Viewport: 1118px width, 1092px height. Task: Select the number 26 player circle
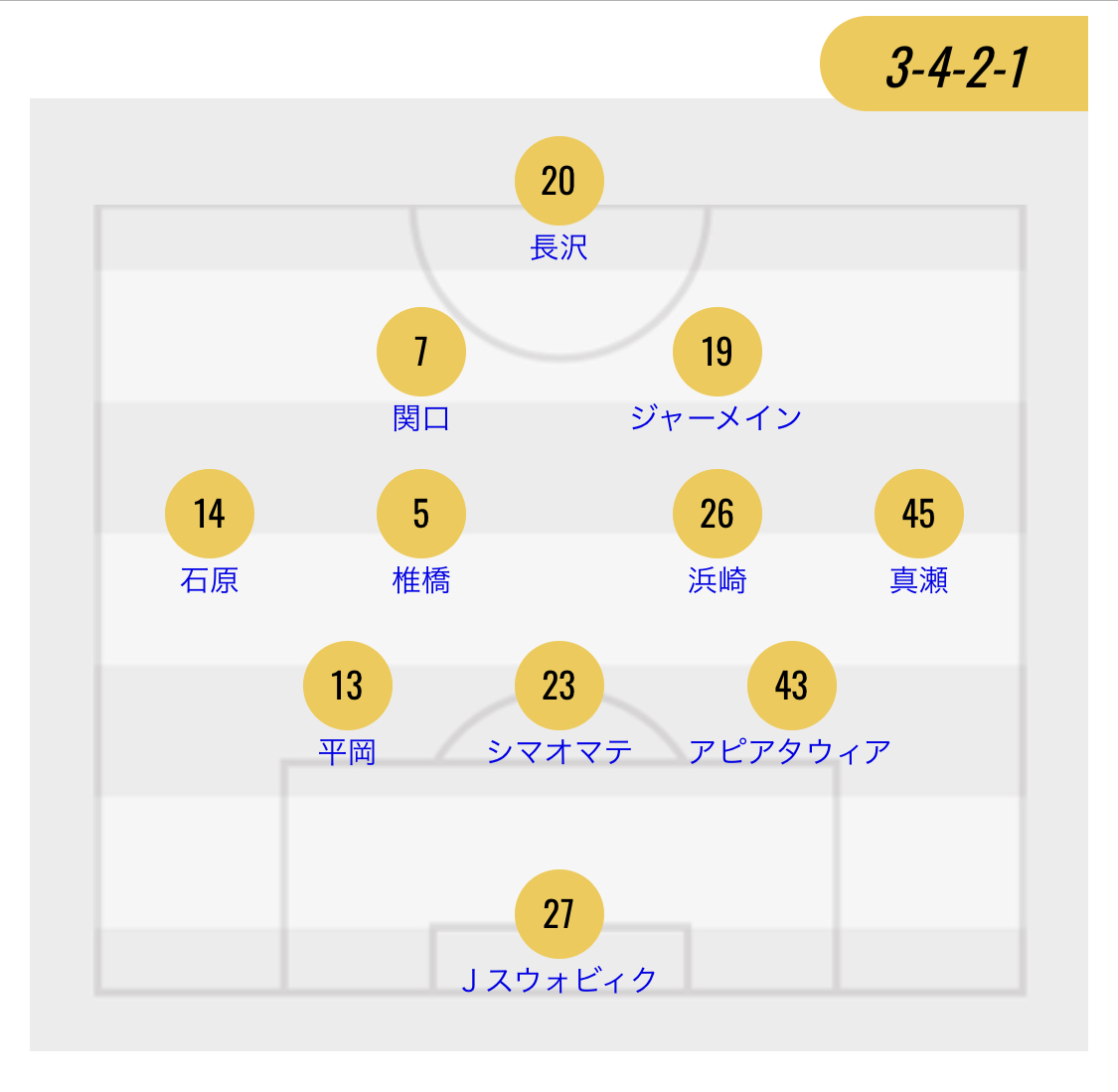click(717, 514)
